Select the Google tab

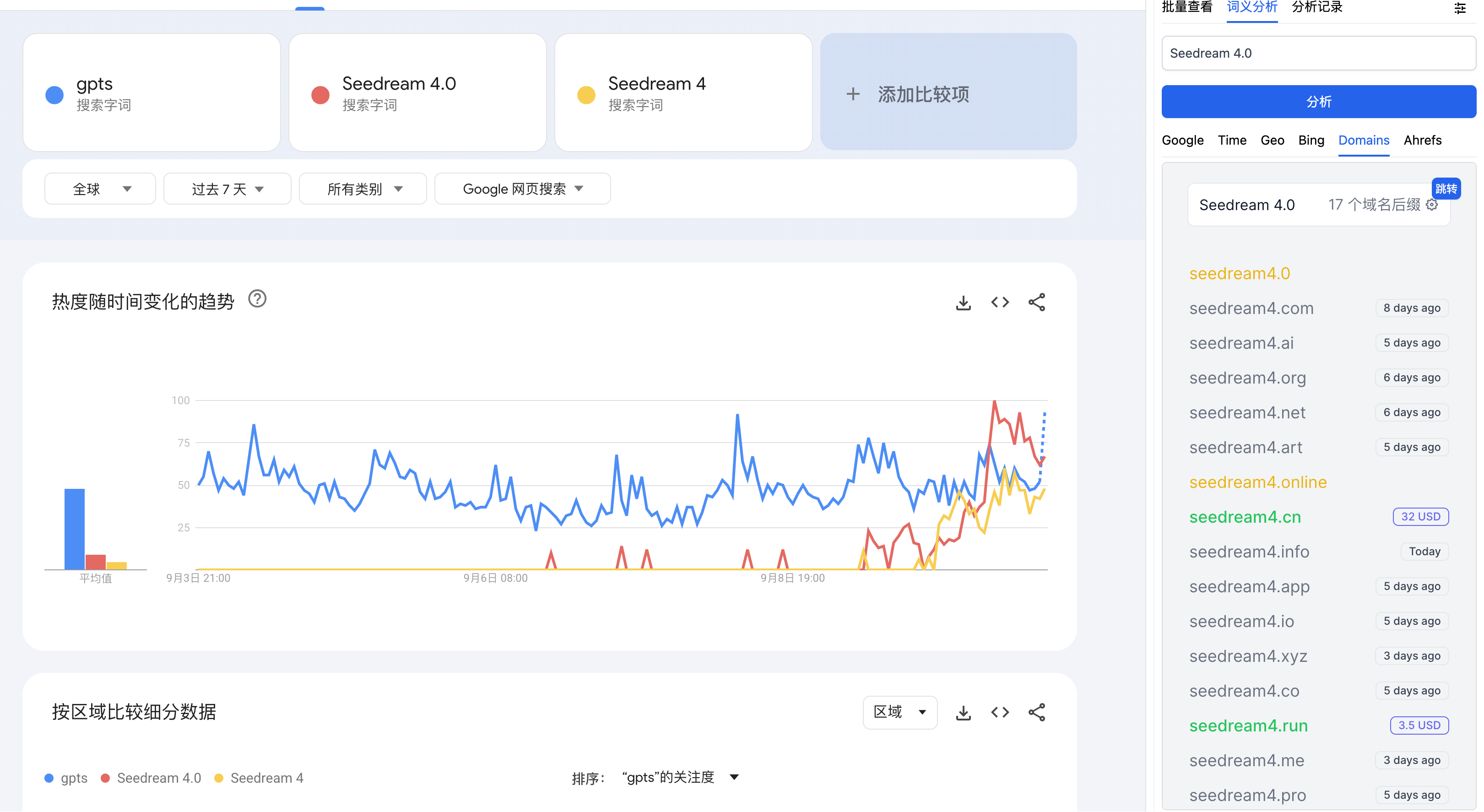click(x=1182, y=140)
